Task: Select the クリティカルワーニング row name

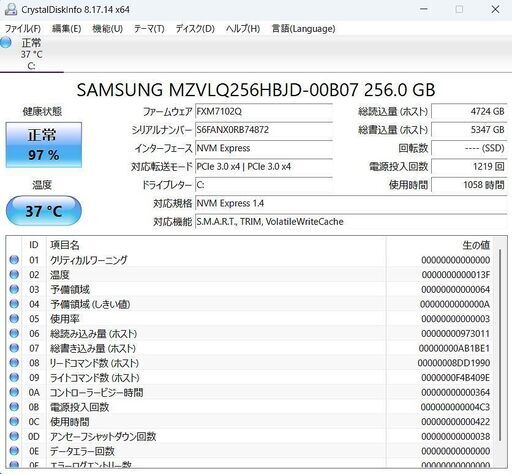Action: [x=88, y=260]
